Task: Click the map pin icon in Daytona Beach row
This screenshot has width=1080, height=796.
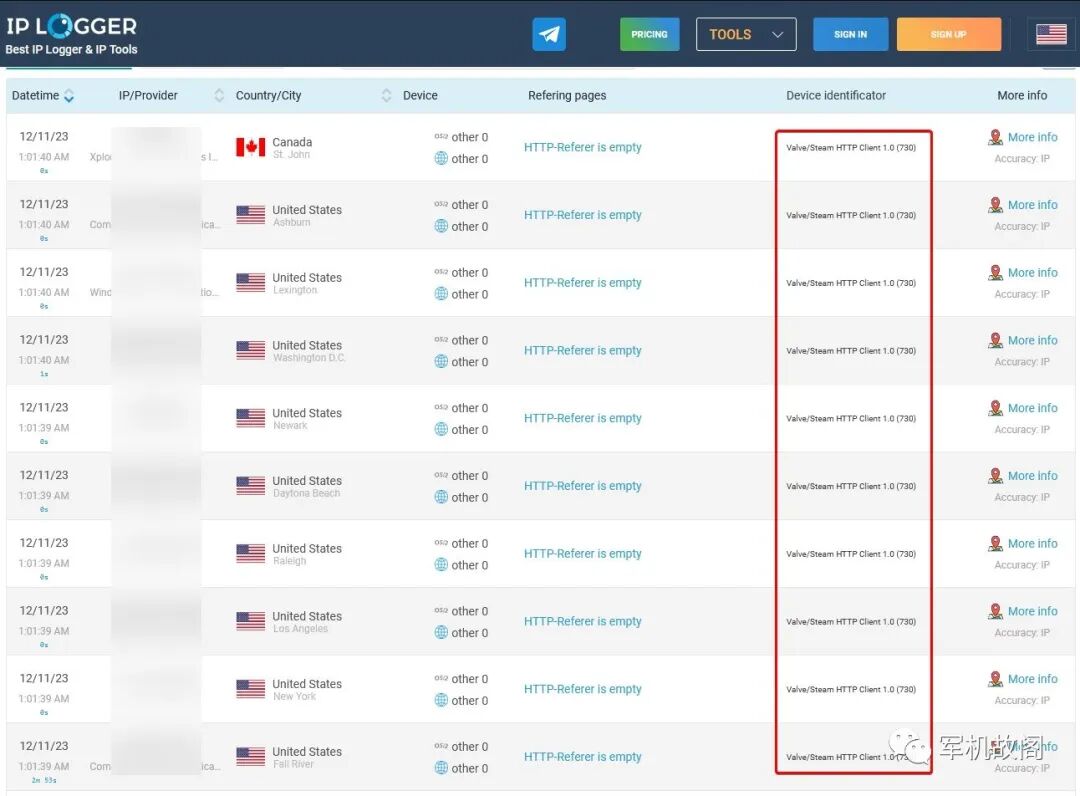Action: click(995, 476)
